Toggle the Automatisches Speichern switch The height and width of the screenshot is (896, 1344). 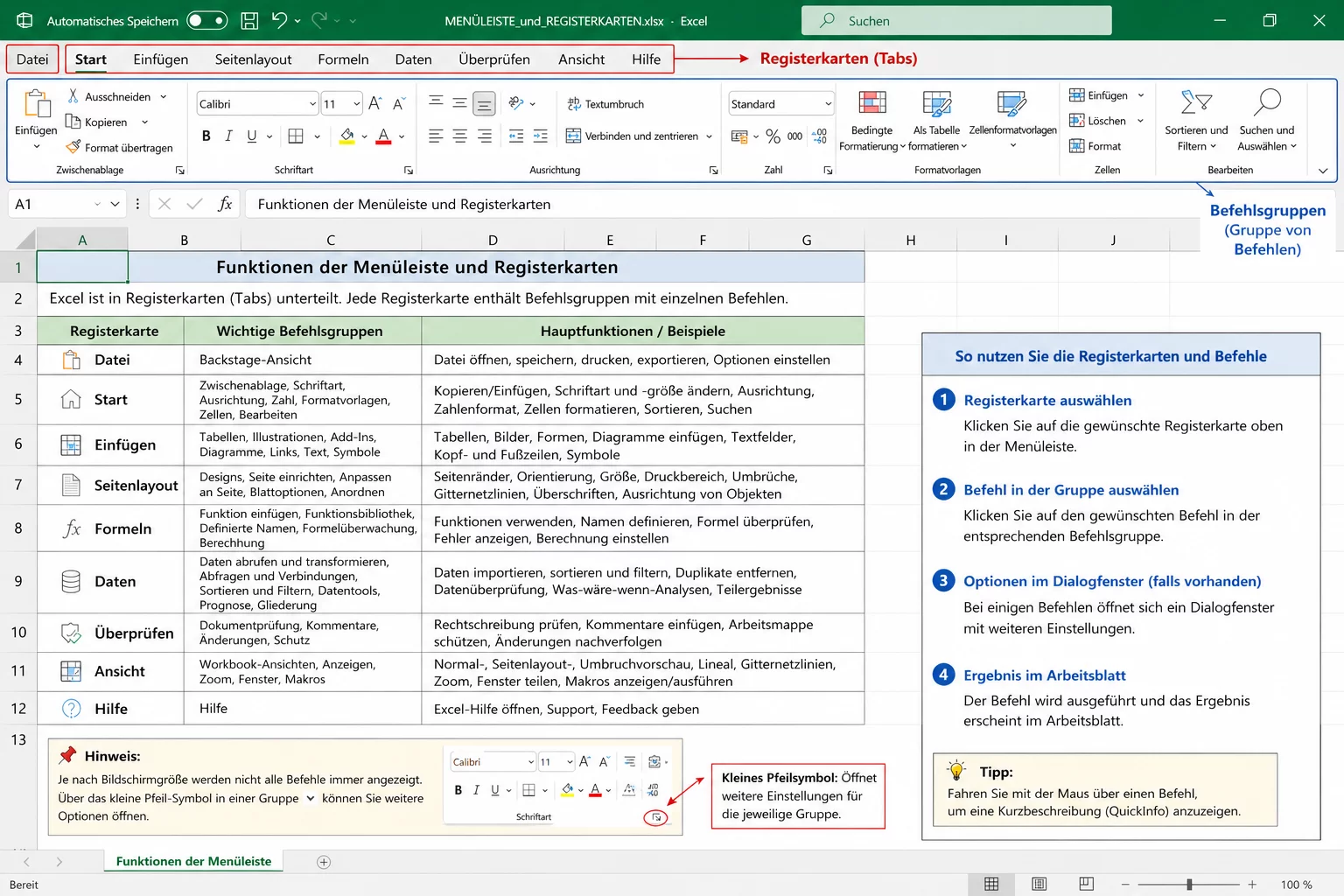(207, 20)
